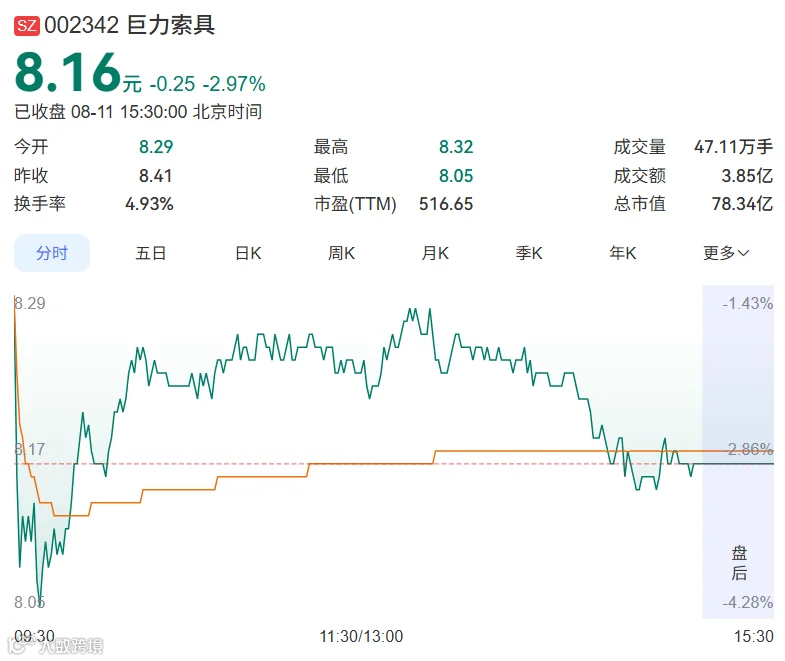This screenshot has height=661, width=785.
Task: Click the stock name 巨力索具
Action: click(x=171, y=25)
